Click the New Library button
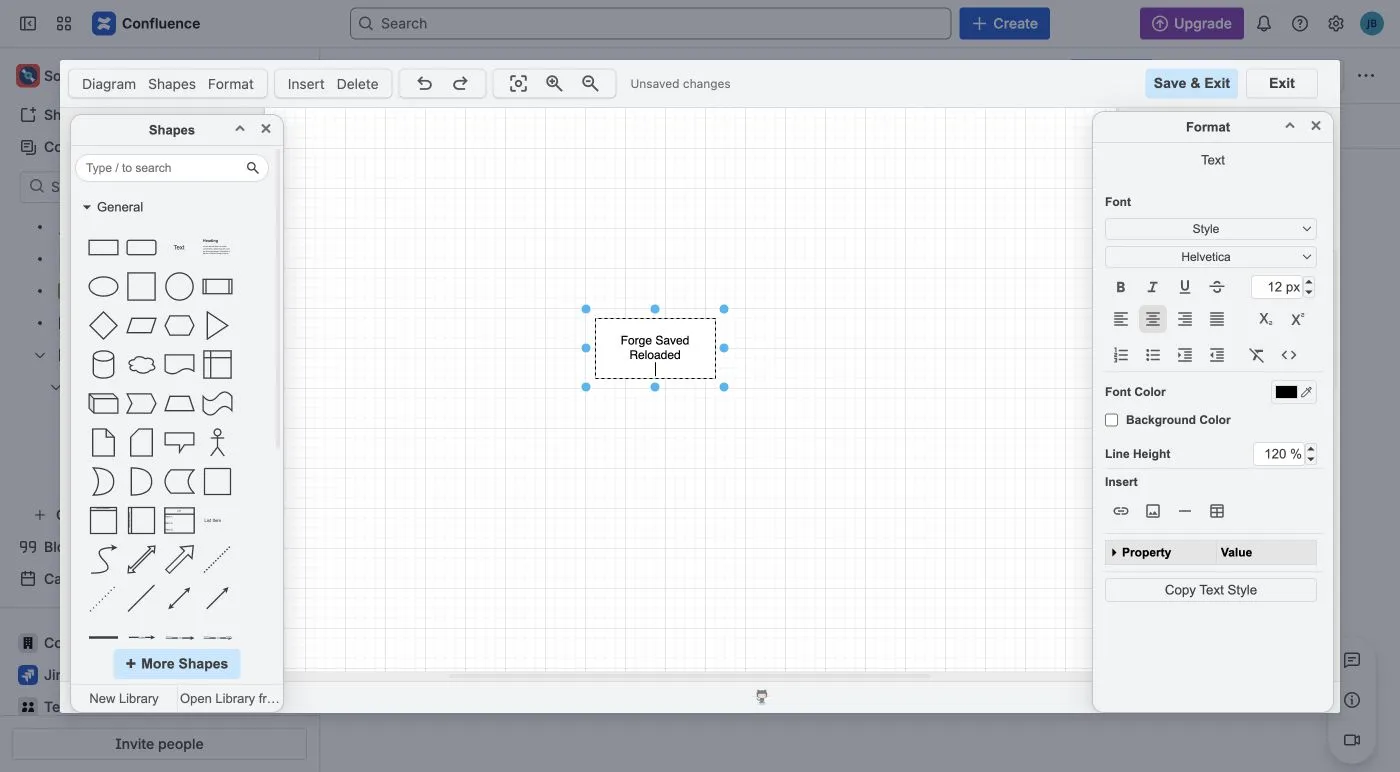This screenshot has width=1400, height=772. coord(124,698)
